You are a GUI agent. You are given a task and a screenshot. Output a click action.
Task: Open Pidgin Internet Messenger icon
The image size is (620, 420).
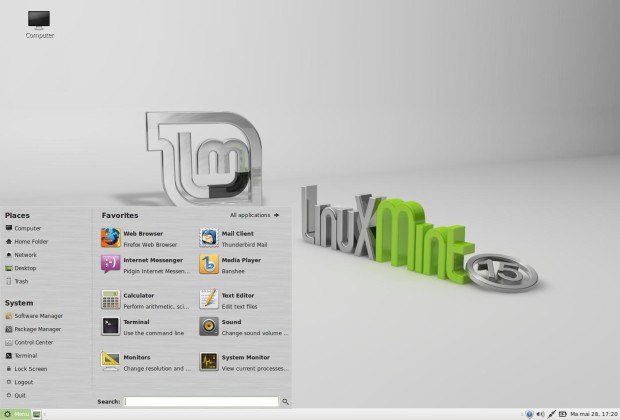(x=110, y=264)
